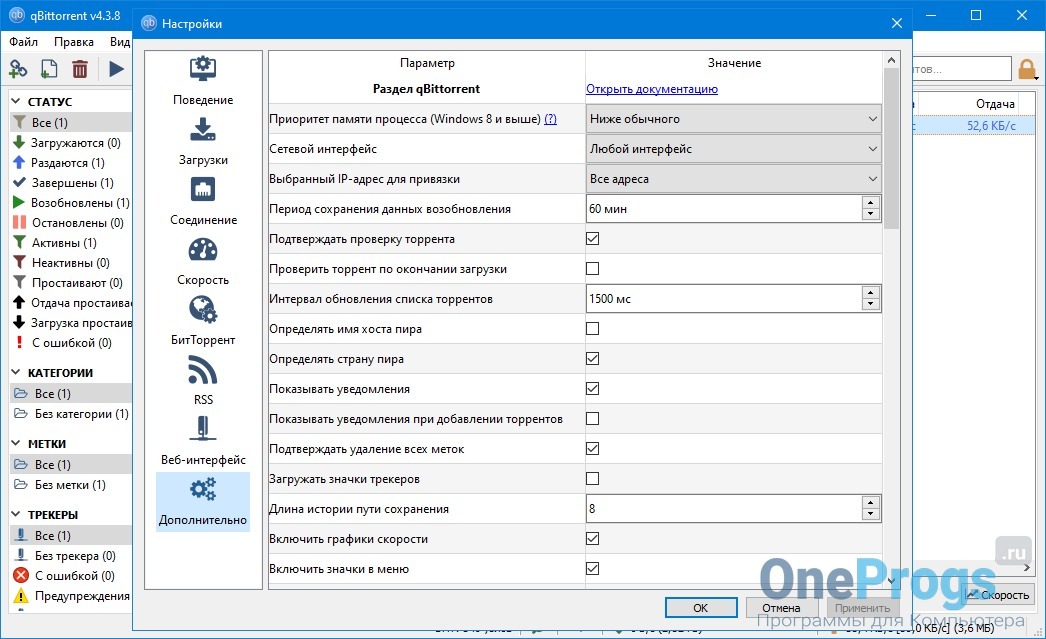The height and width of the screenshot is (639, 1046).
Task: Toggle the Определять страну пира checkbox
Action: 592,358
